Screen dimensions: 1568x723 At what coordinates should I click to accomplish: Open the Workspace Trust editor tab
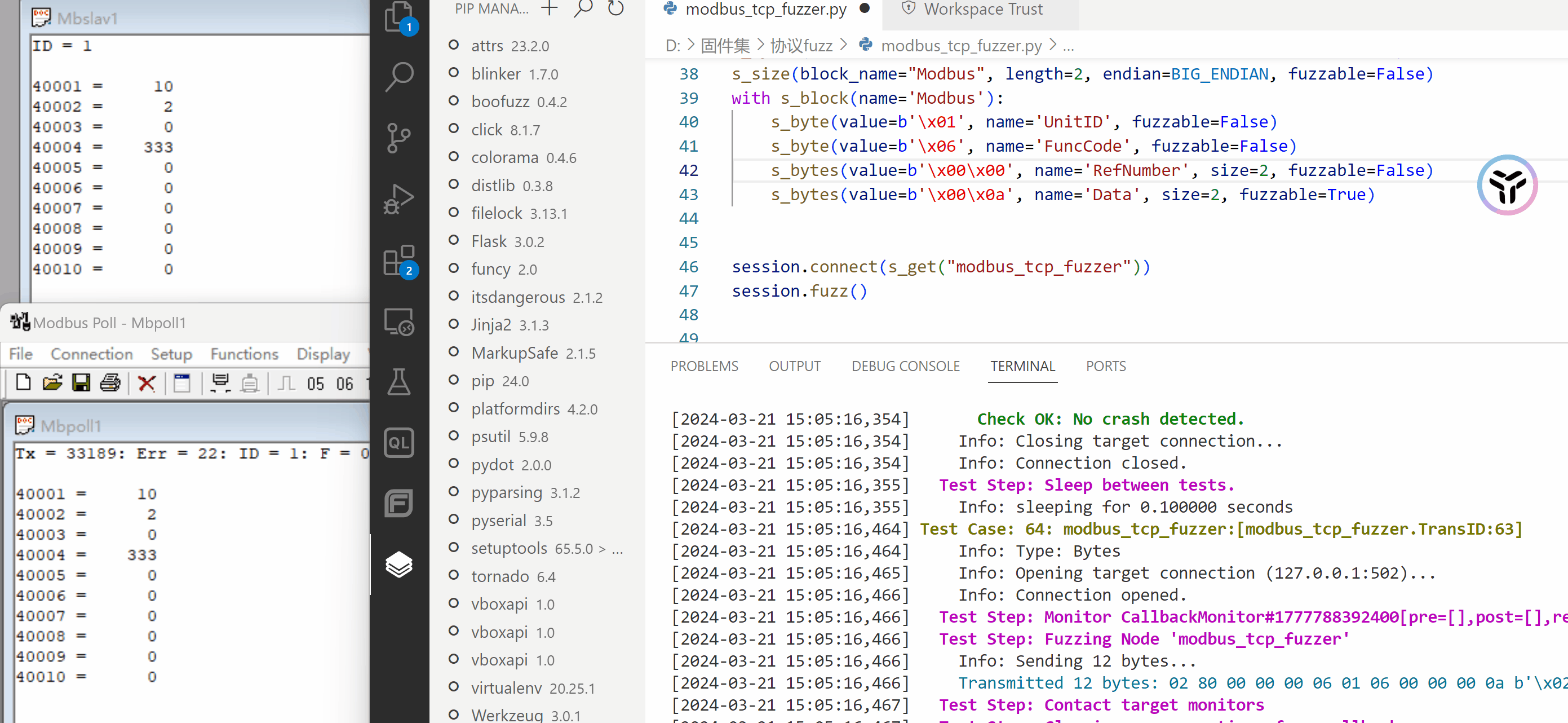tap(981, 9)
